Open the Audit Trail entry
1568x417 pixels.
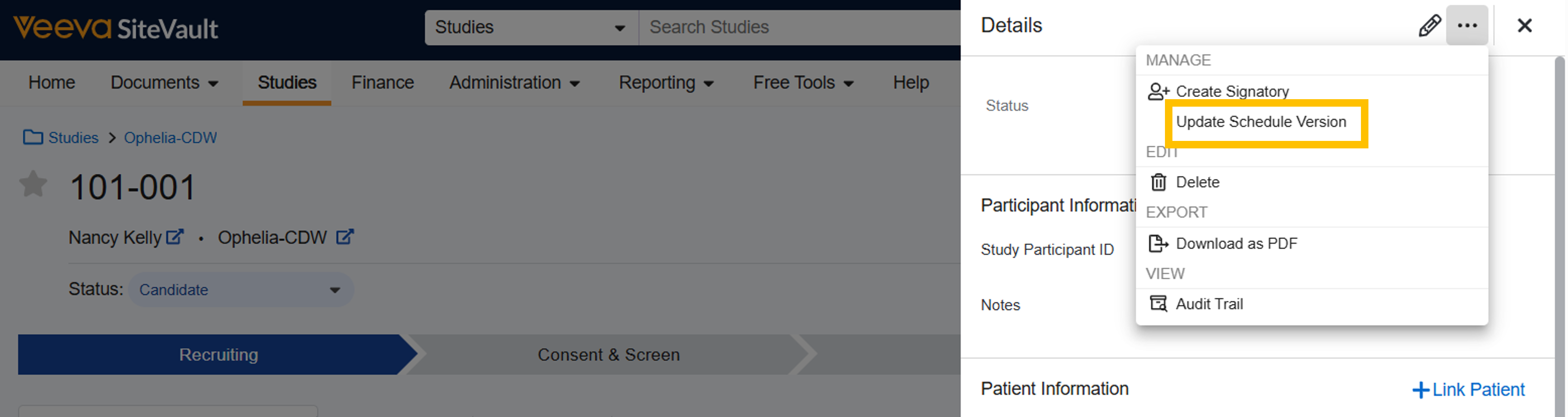pos(1208,304)
